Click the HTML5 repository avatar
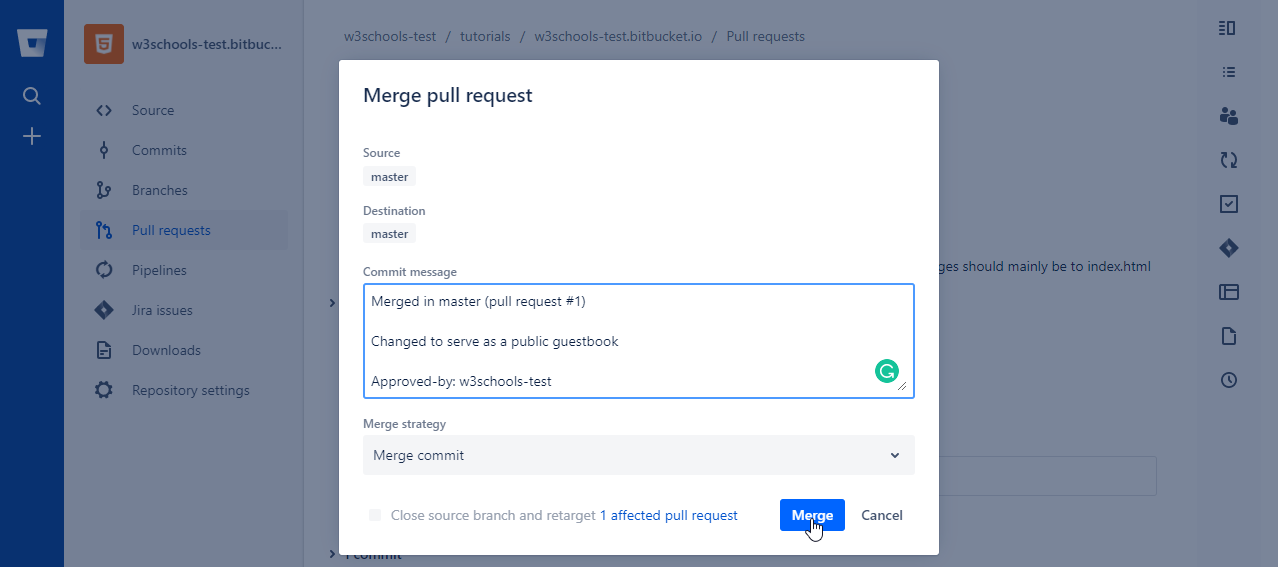This screenshot has height=567, width=1278. pyautogui.click(x=104, y=44)
